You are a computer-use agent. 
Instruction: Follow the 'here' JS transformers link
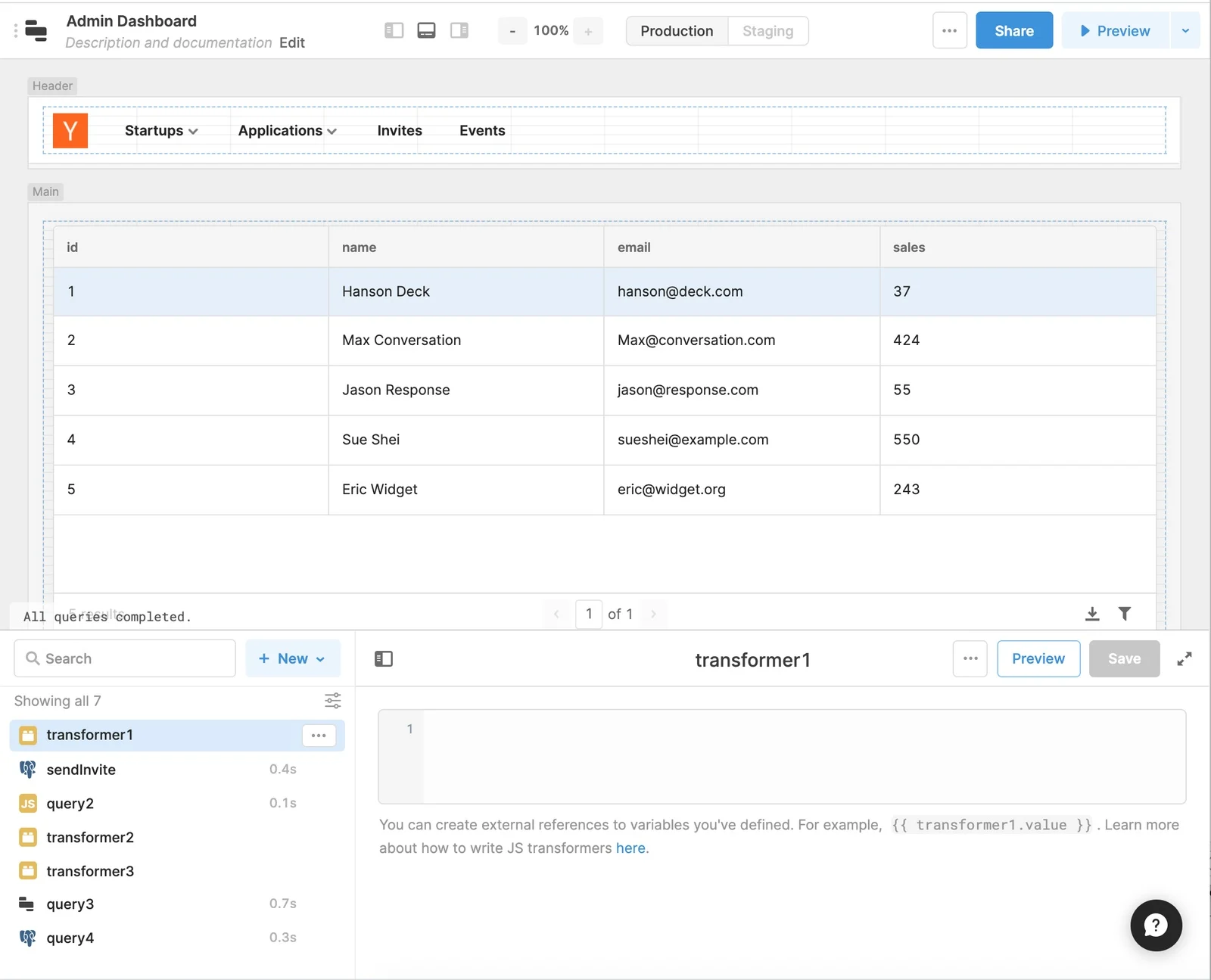630,848
